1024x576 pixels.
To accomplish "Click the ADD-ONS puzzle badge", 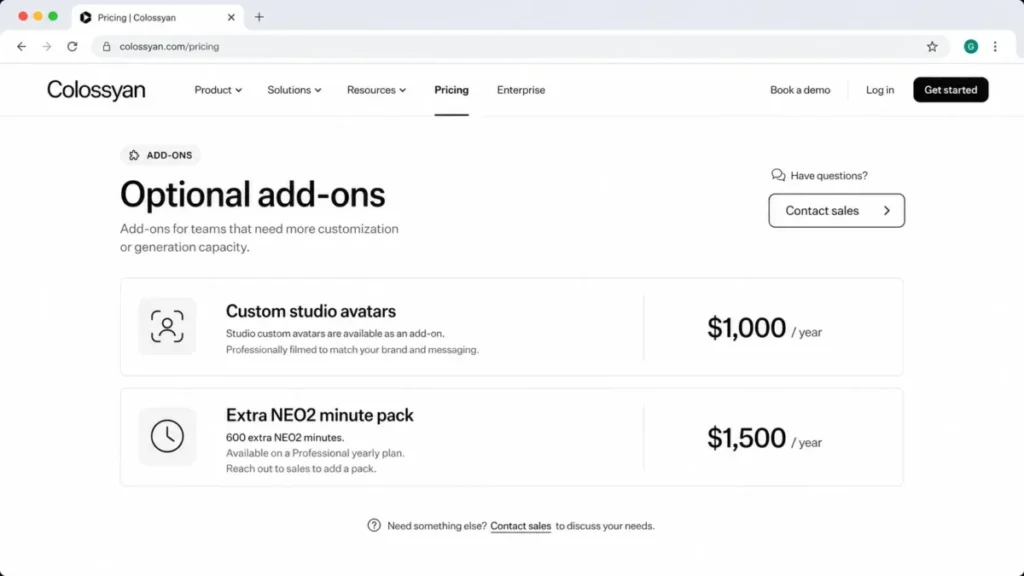I will 161,155.
